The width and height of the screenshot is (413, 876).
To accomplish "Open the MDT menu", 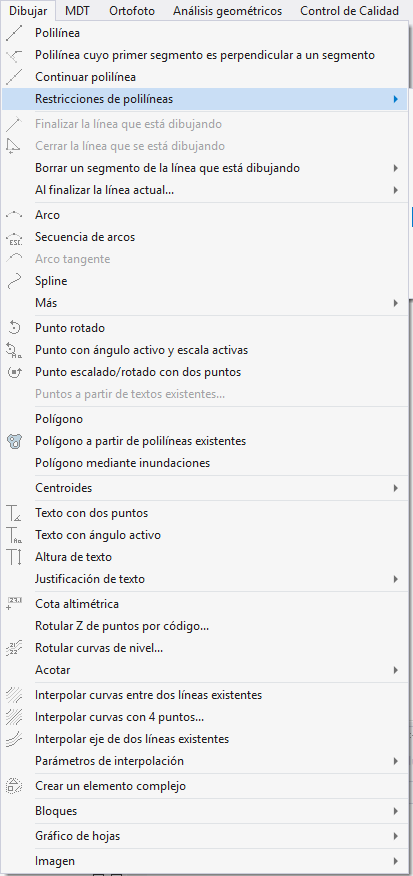I will coord(78,10).
